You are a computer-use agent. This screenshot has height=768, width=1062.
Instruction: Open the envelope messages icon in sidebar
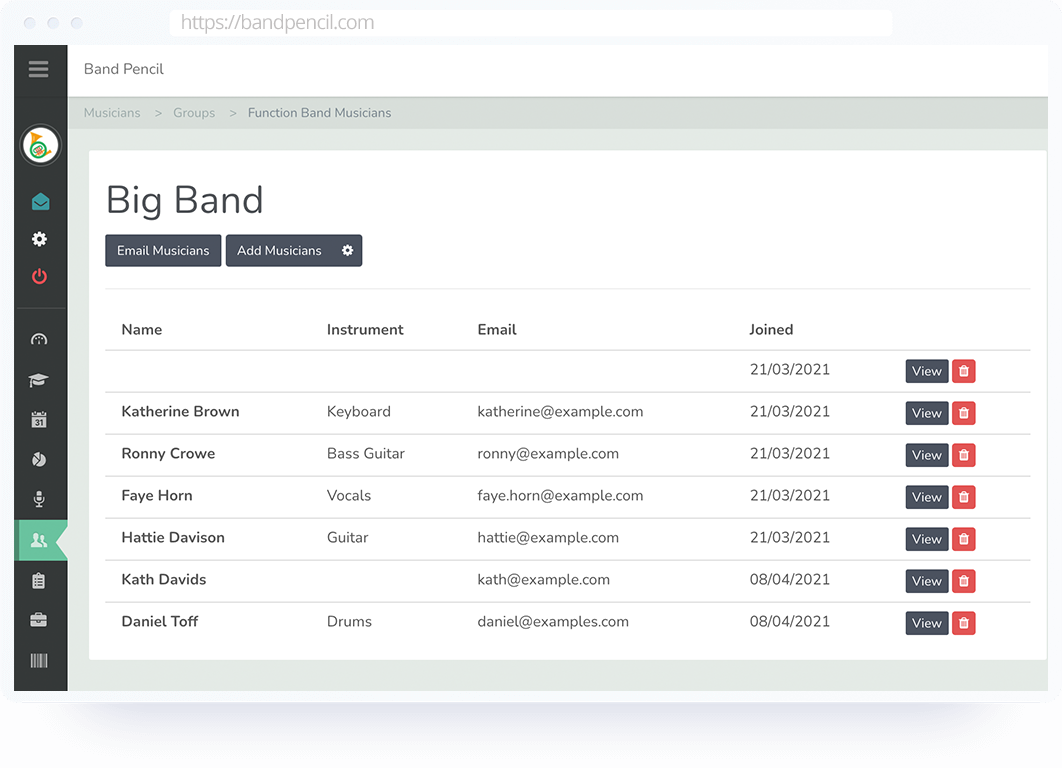point(40,200)
